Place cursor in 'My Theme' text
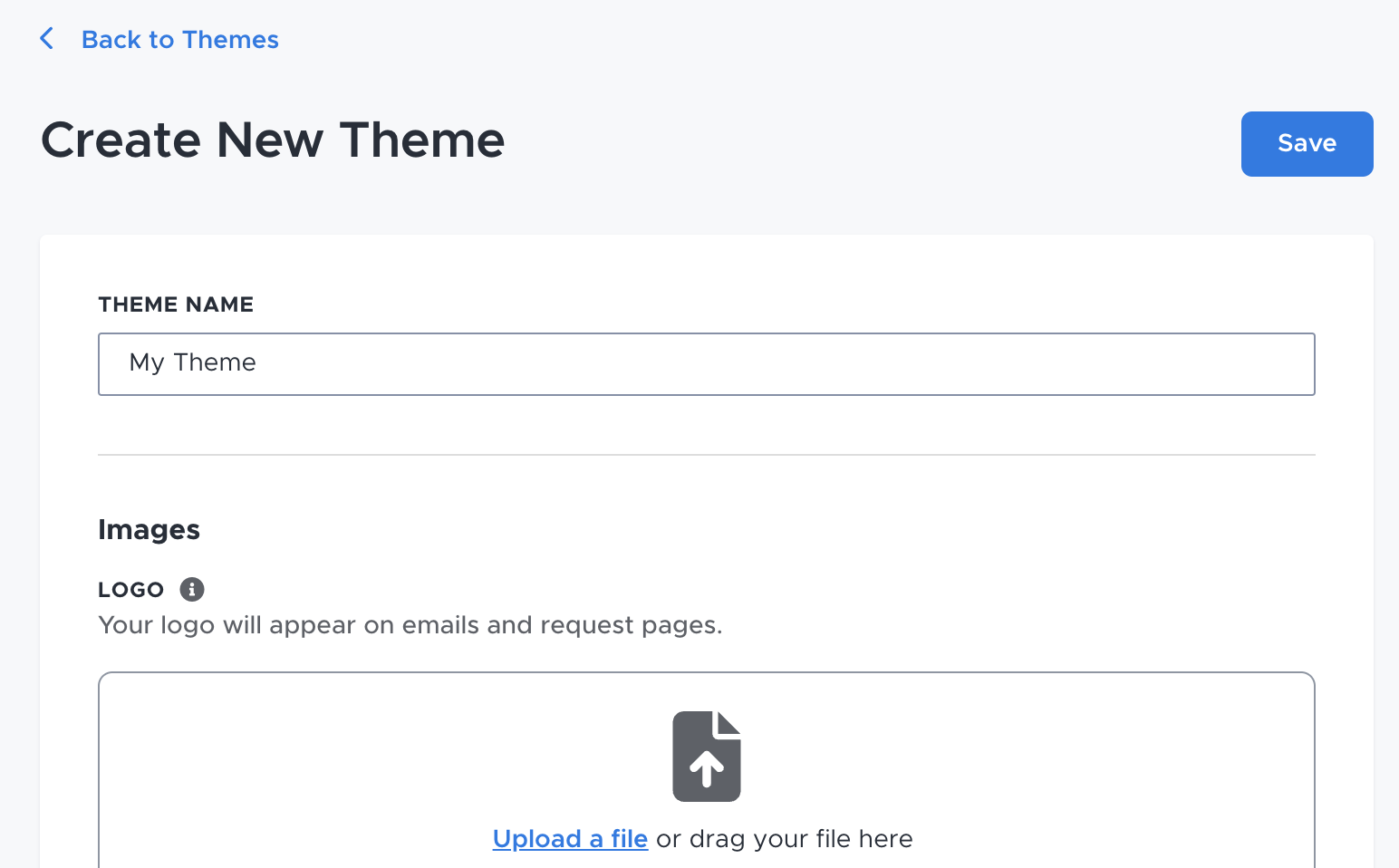Screen dimensions: 1399x868 tap(192, 362)
